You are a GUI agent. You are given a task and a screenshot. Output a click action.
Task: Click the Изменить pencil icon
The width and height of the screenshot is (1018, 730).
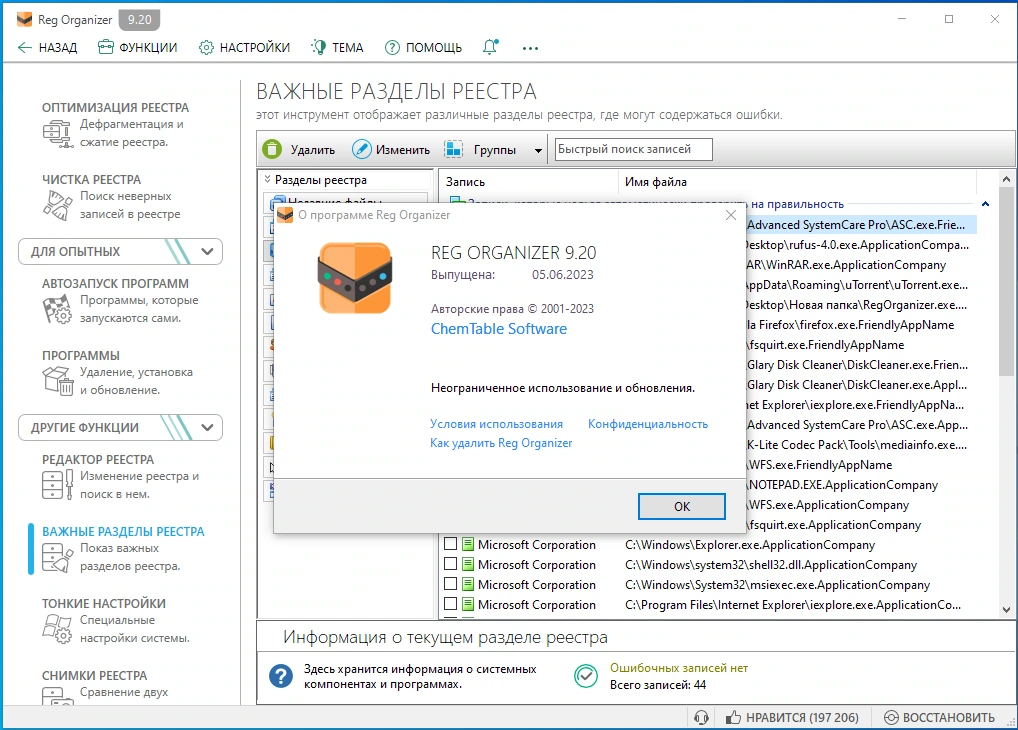click(362, 149)
